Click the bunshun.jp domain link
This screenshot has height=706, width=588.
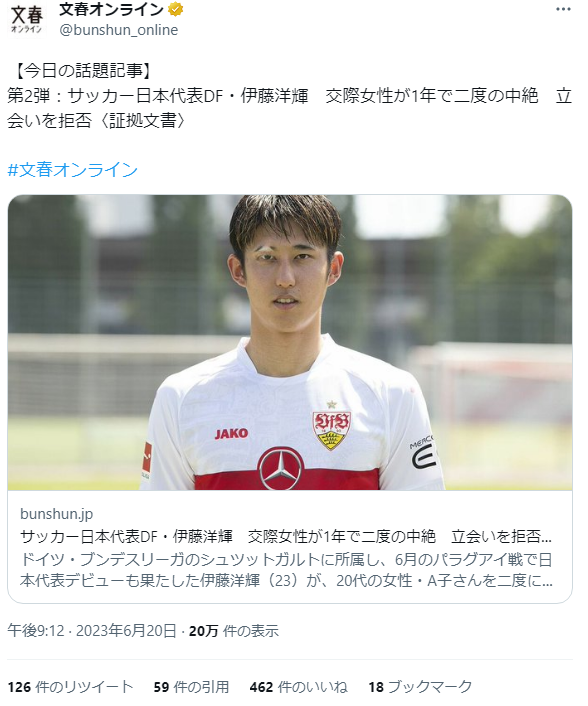57,514
